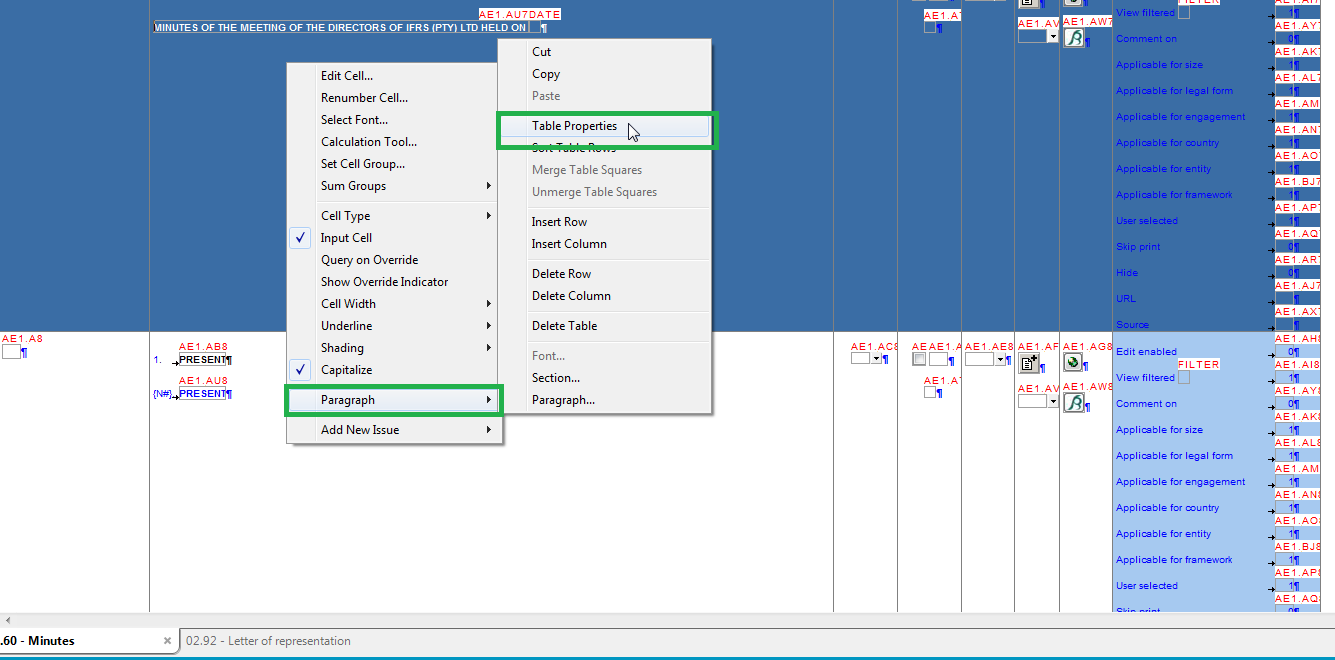Toggle the Capitalize option in context menu
Screen dimensions: 1335x660
[x=346, y=370]
